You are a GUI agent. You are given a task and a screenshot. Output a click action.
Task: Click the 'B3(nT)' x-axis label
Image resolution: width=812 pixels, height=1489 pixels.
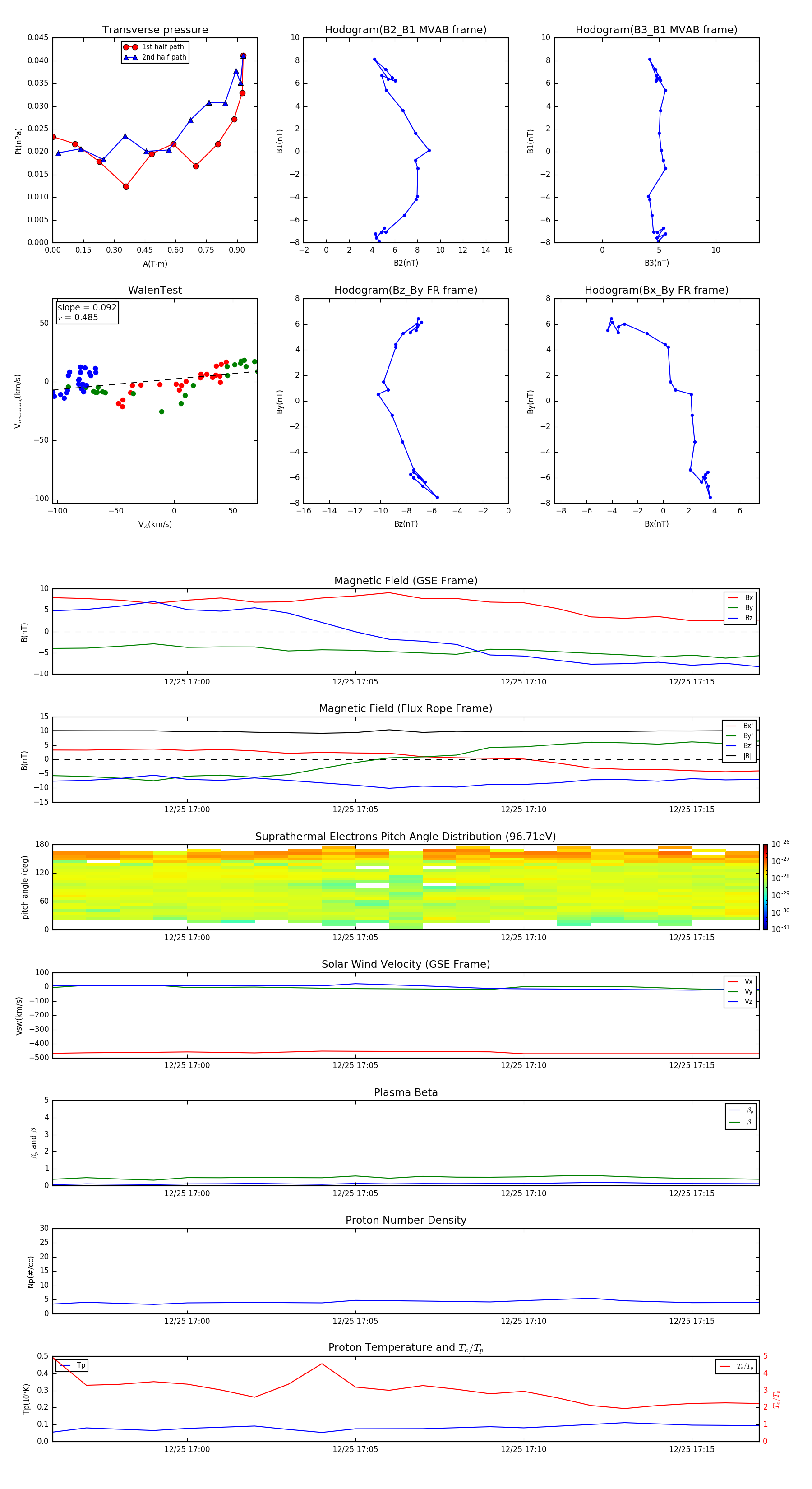click(x=656, y=263)
